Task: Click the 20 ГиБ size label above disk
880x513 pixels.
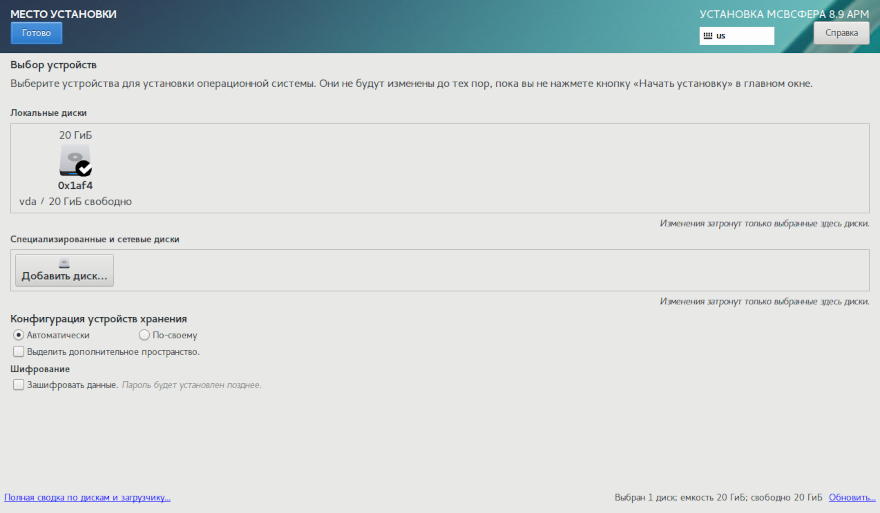Action: [75, 135]
